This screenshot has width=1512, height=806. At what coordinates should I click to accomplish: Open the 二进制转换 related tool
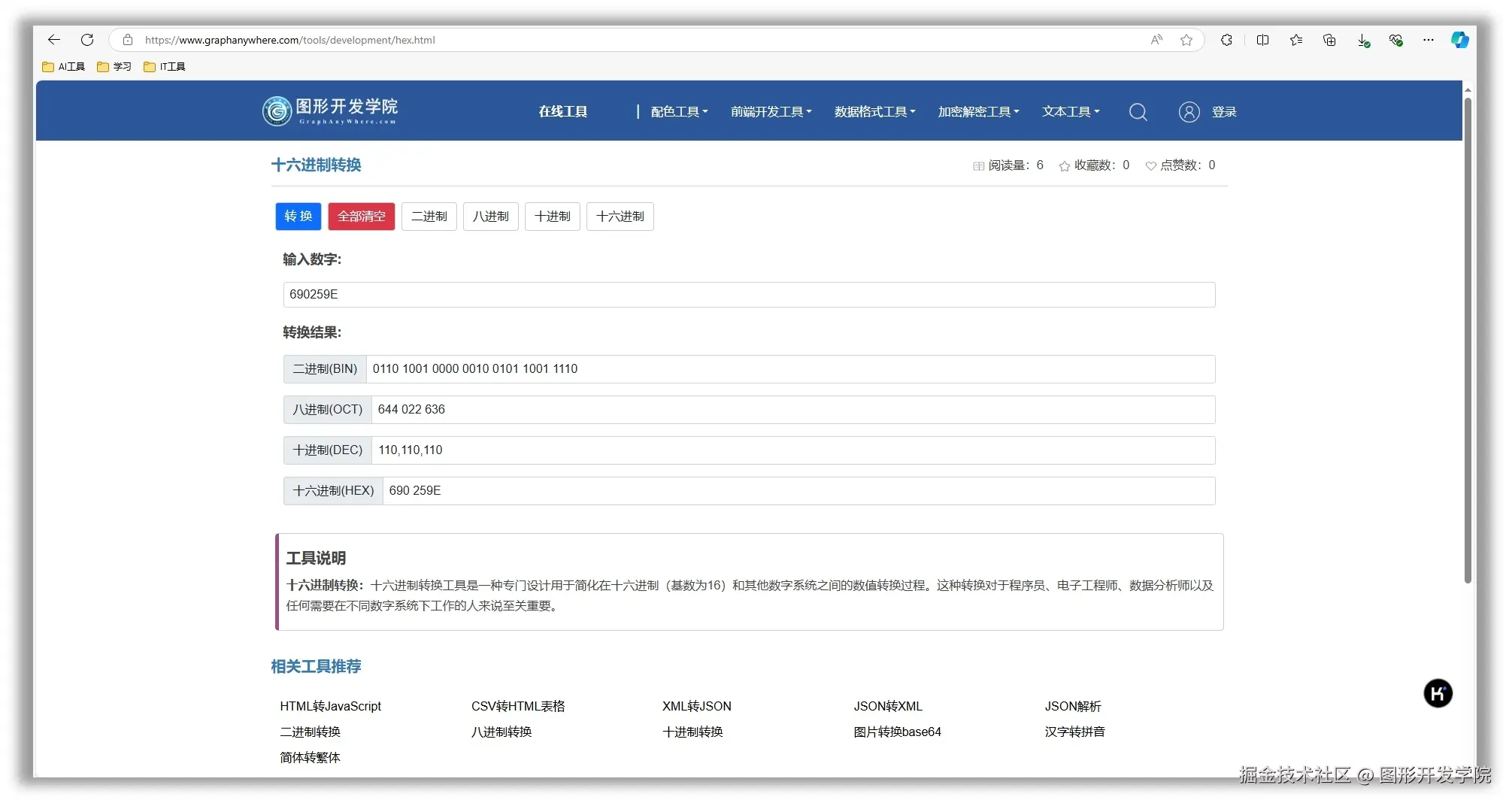point(311,732)
